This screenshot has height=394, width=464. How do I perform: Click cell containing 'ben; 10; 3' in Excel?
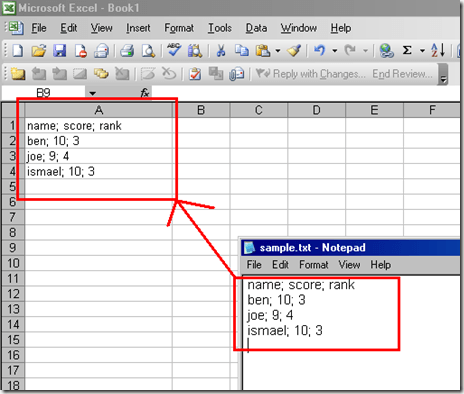[99, 141]
